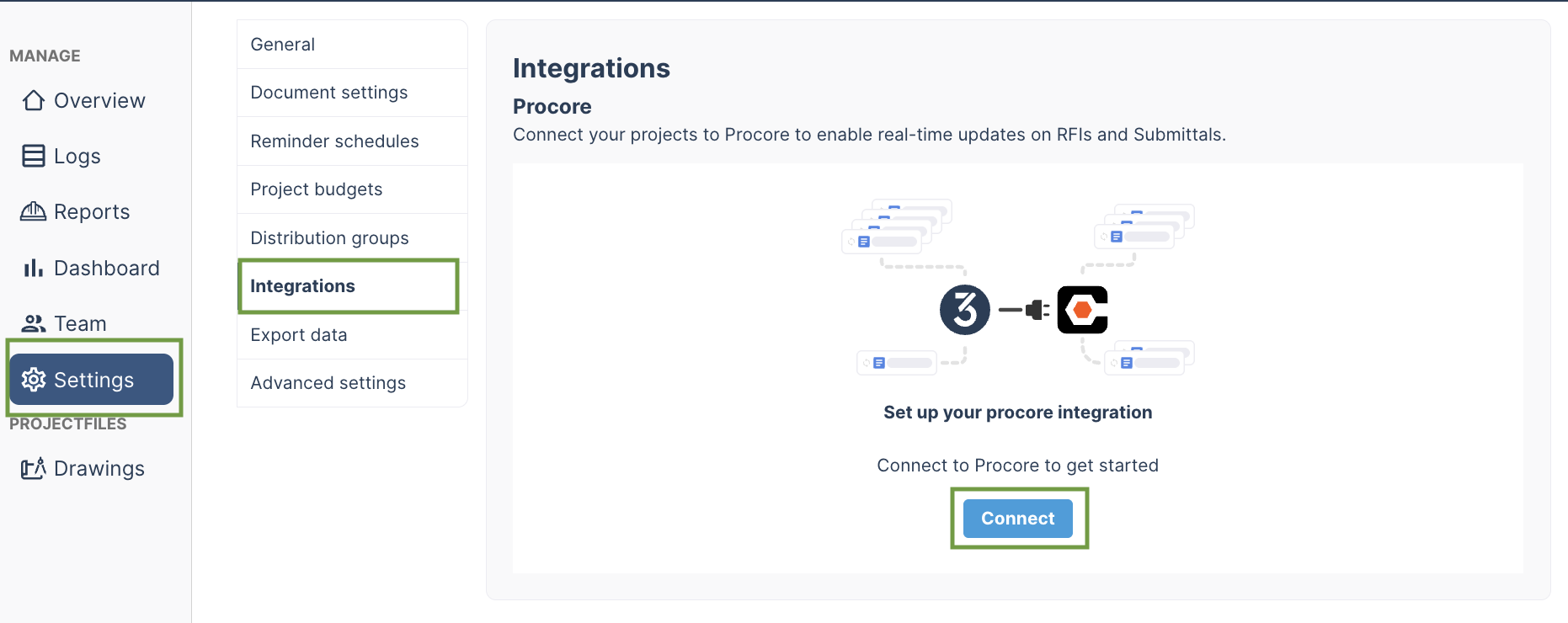
Task: Click the Logs list icon
Action: click(x=34, y=156)
